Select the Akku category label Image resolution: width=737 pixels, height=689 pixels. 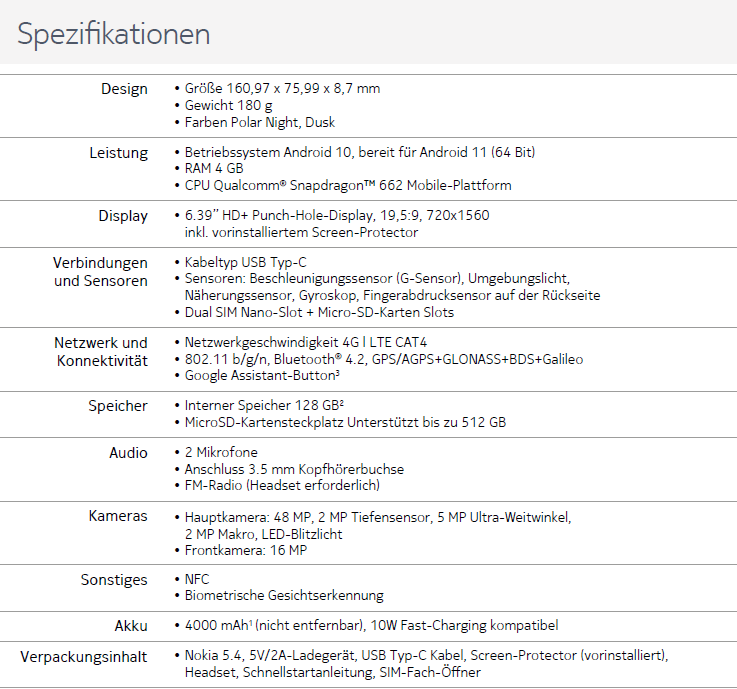pos(131,626)
